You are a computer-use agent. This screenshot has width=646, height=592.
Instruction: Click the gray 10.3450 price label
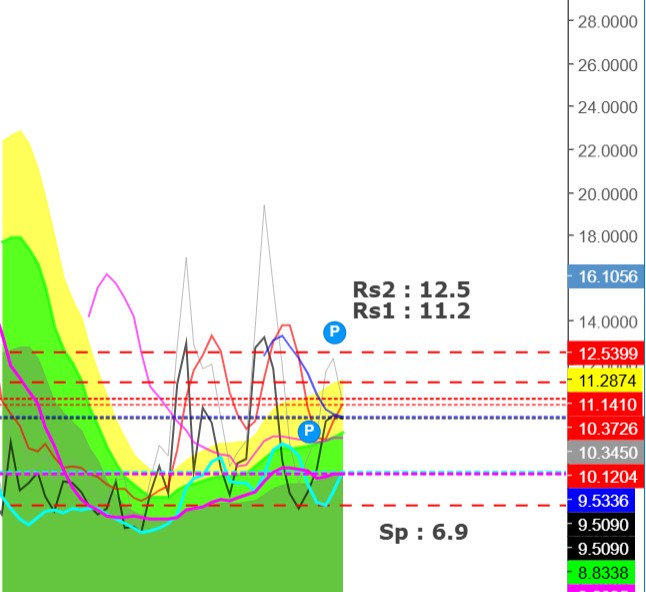tap(606, 452)
